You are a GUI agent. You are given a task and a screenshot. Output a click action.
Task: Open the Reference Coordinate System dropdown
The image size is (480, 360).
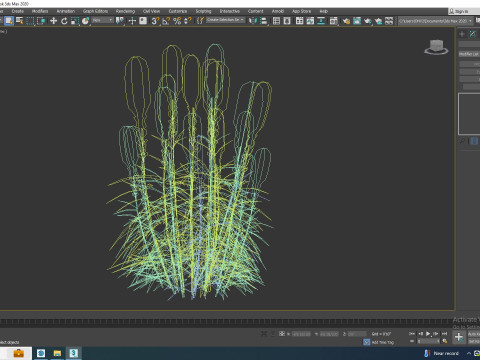tap(103, 20)
